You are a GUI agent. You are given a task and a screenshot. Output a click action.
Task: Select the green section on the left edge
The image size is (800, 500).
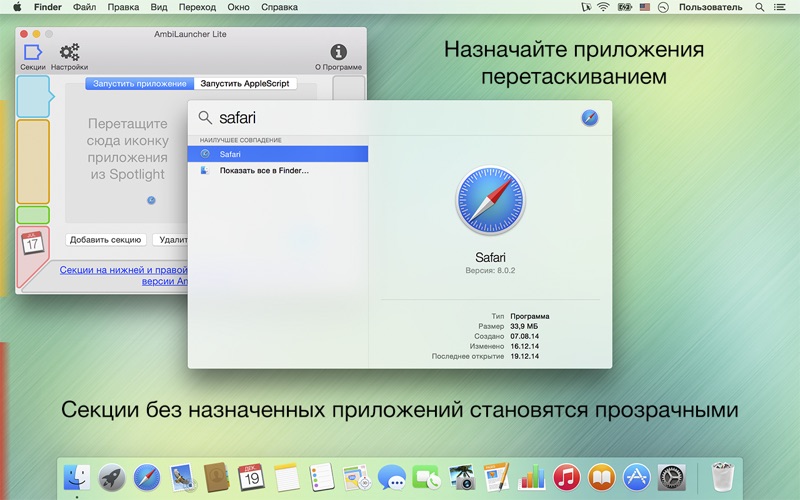tap(33, 215)
